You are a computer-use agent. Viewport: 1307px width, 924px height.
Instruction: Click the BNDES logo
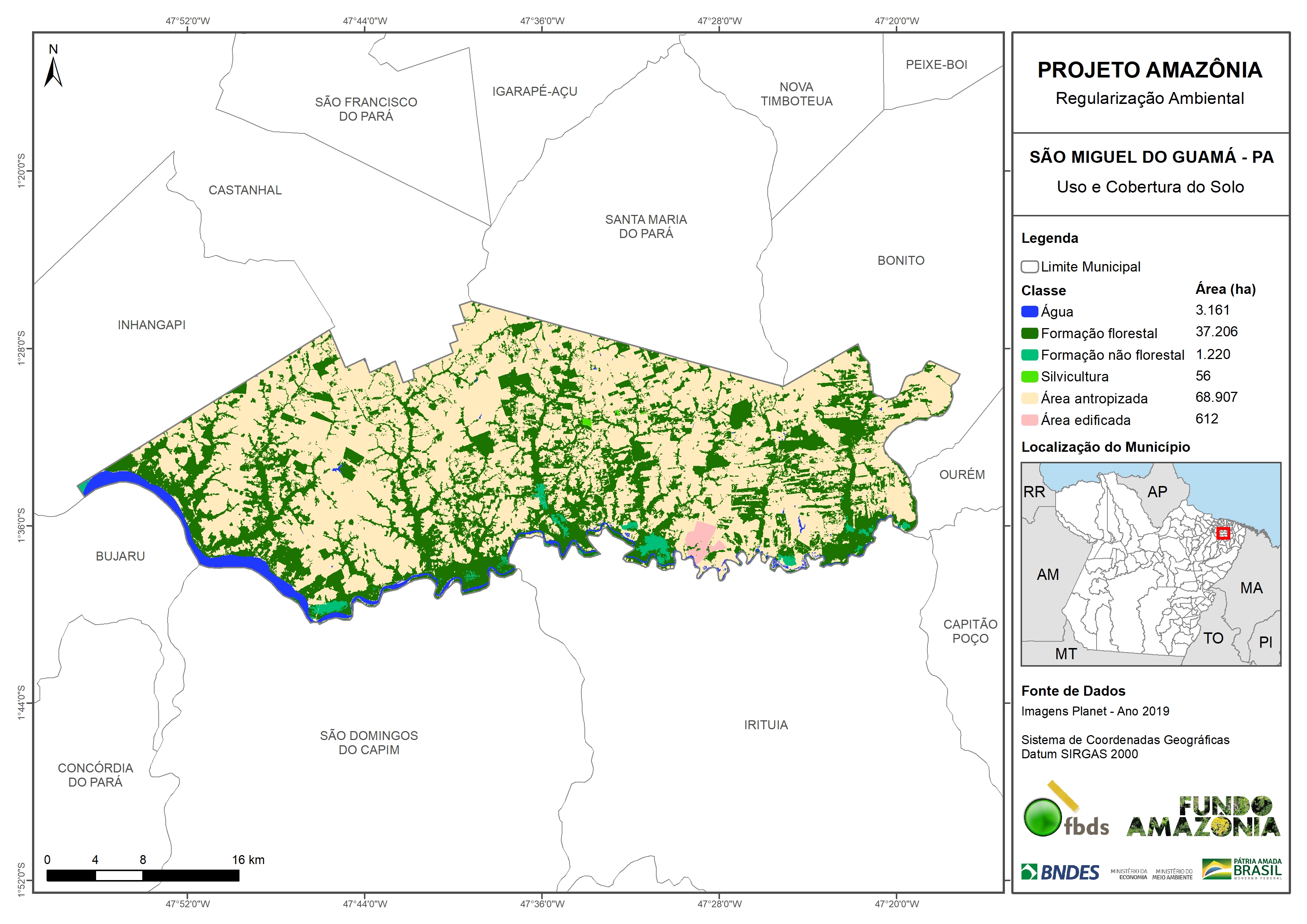click(1060, 872)
